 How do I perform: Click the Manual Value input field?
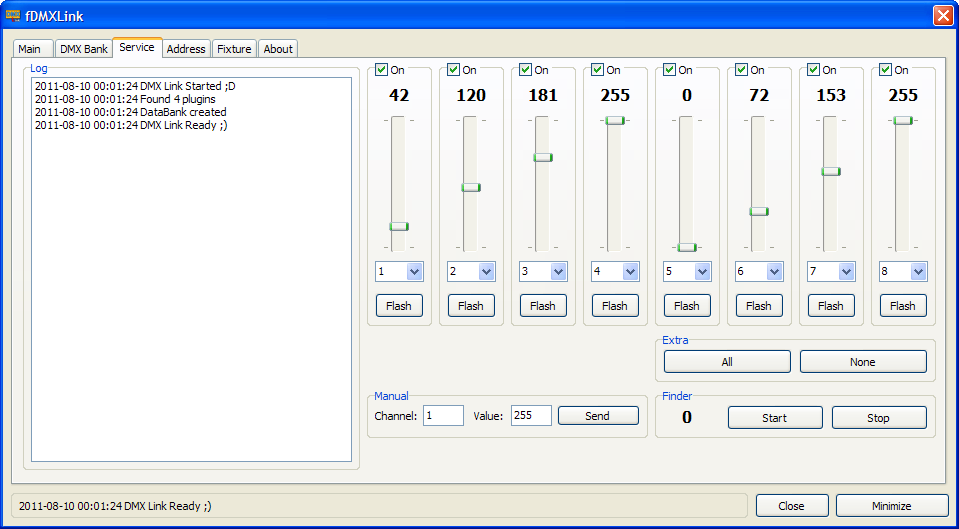[x=531, y=416]
